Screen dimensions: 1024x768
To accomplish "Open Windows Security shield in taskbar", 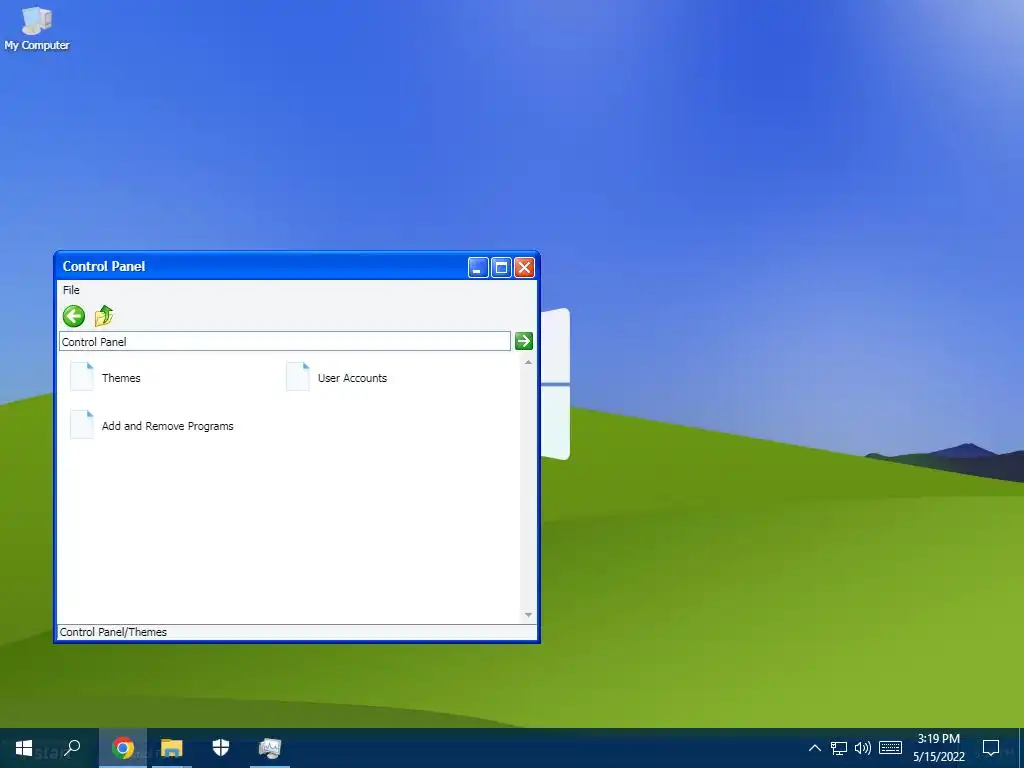I will [221, 748].
